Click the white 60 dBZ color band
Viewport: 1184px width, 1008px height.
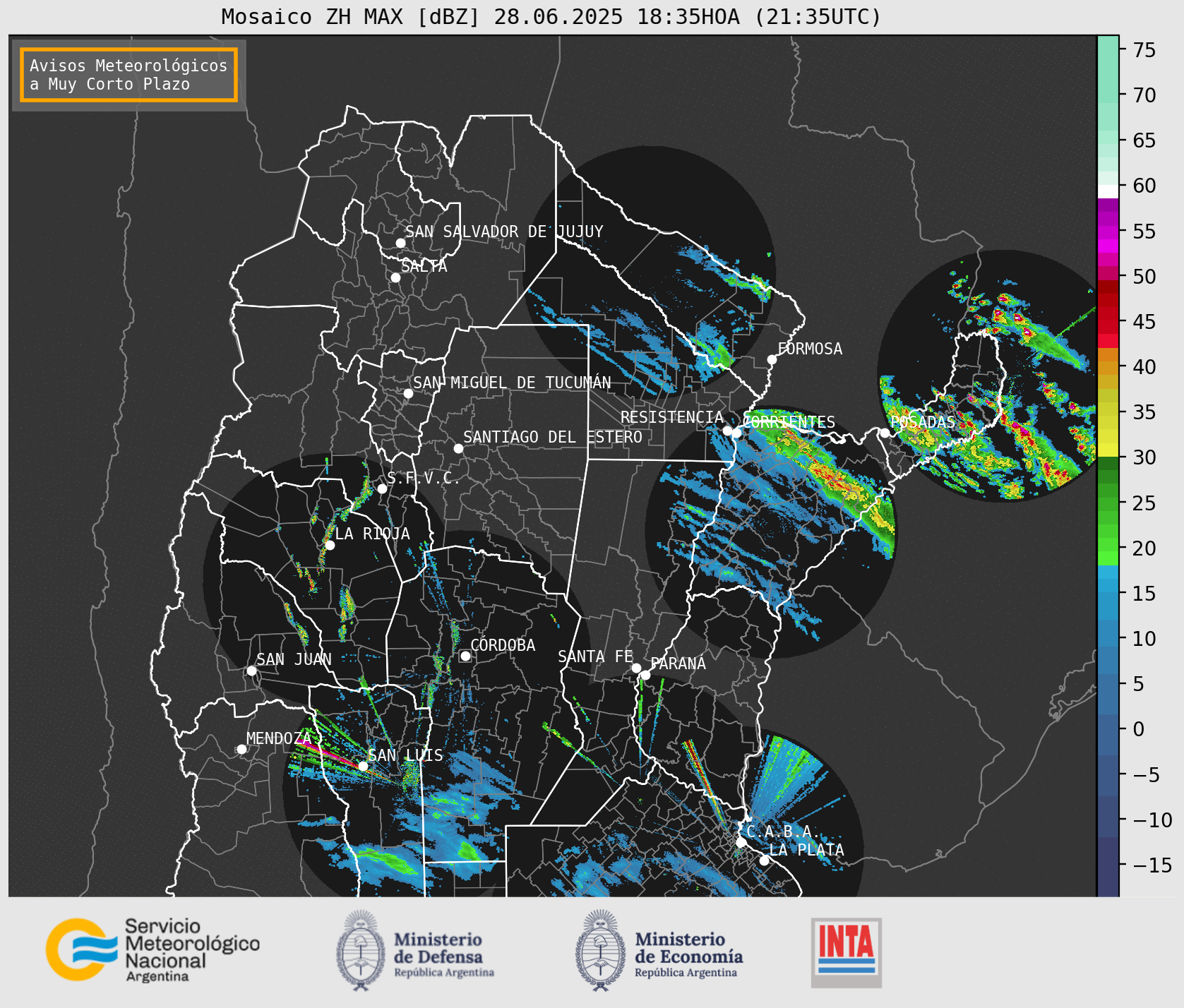pyautogui.click(x=1108, y=191)
